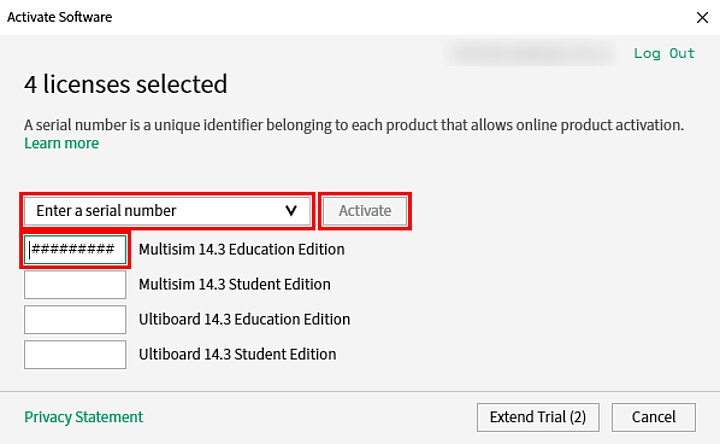The width and height of the screenshot is (720, 444).
Task: Click the Log Out link
Action: coord(664,54)
